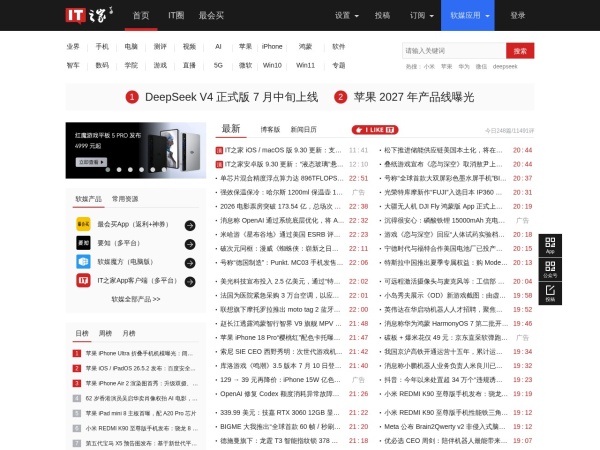This screenshot has height=450, width=600.
Task: Select the first carousel dot
Action: pos(108,170)
